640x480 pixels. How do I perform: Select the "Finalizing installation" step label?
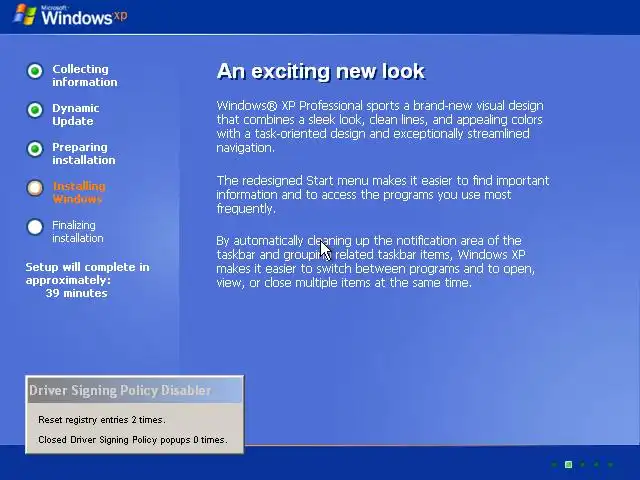coord(78,231)
